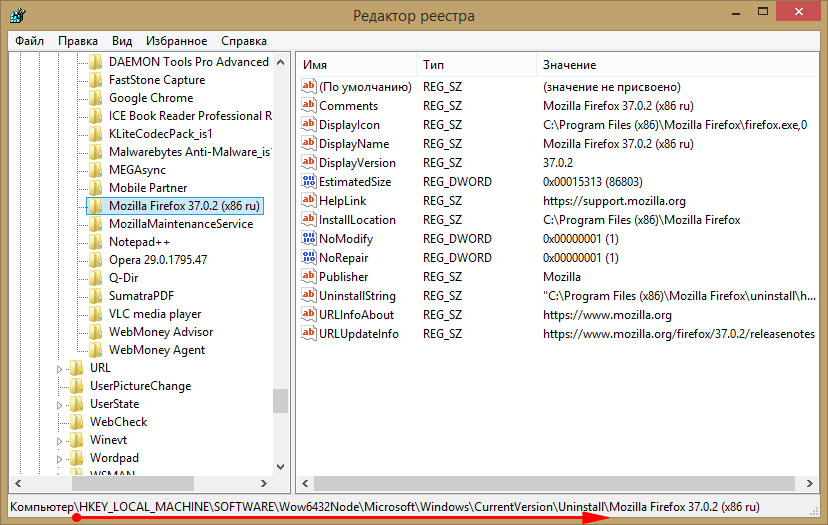828x525 pixels.
Task: Click the string icon of URLInfoAbout value
Action: 308,314
